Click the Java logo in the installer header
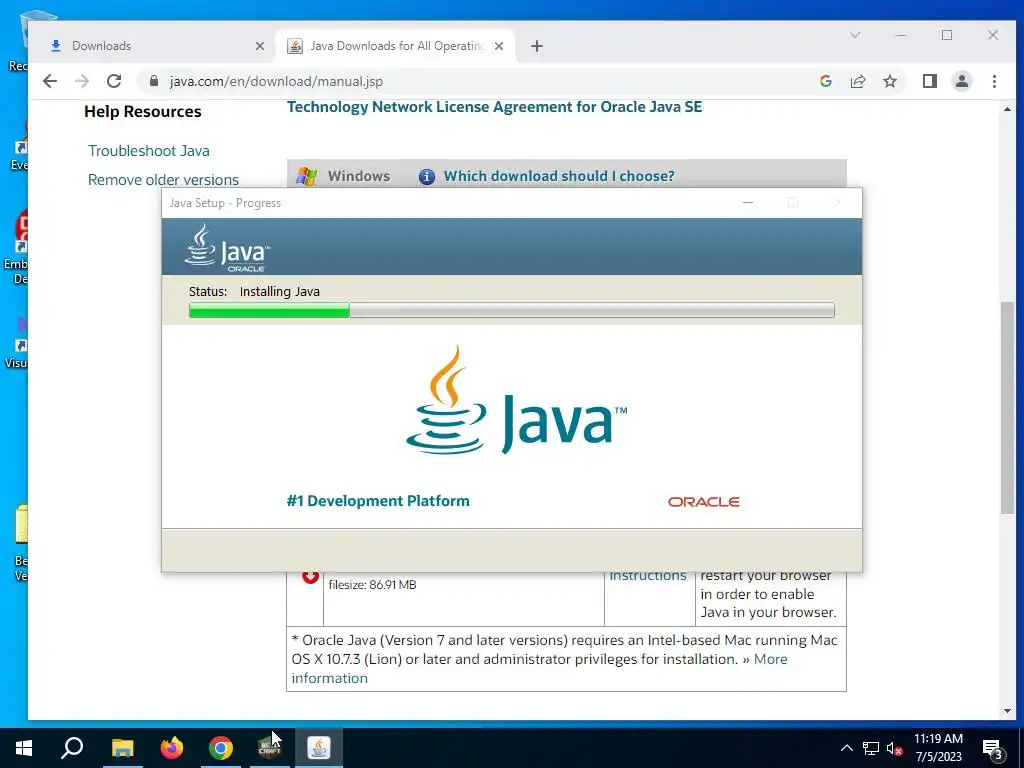1024x768 pixels. (227, 248)
